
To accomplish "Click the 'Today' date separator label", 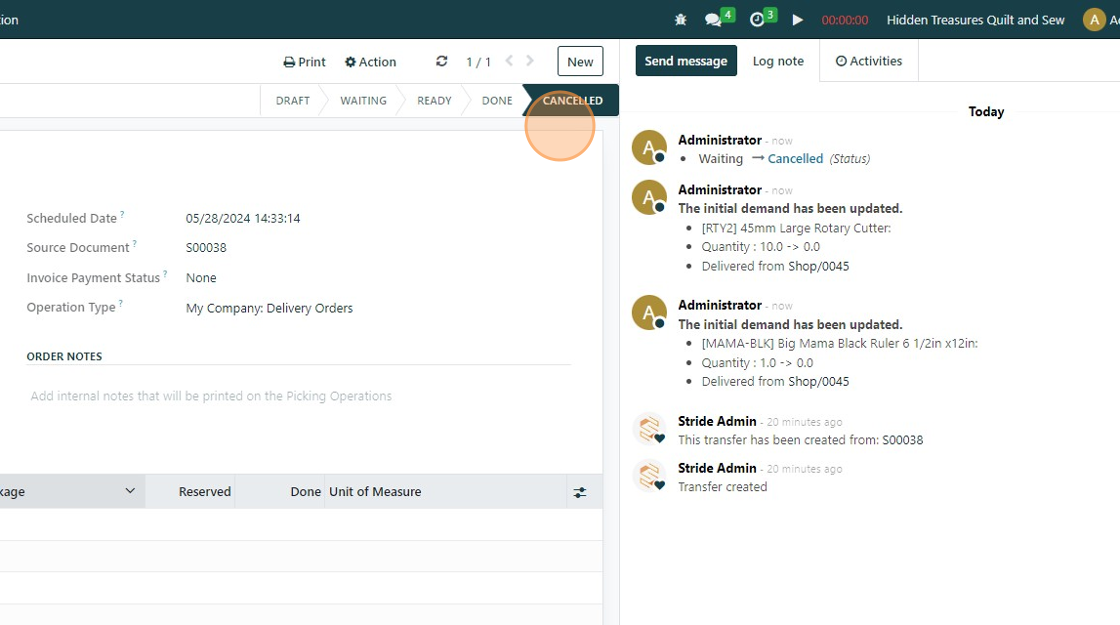I will click(x=986, y=112).
